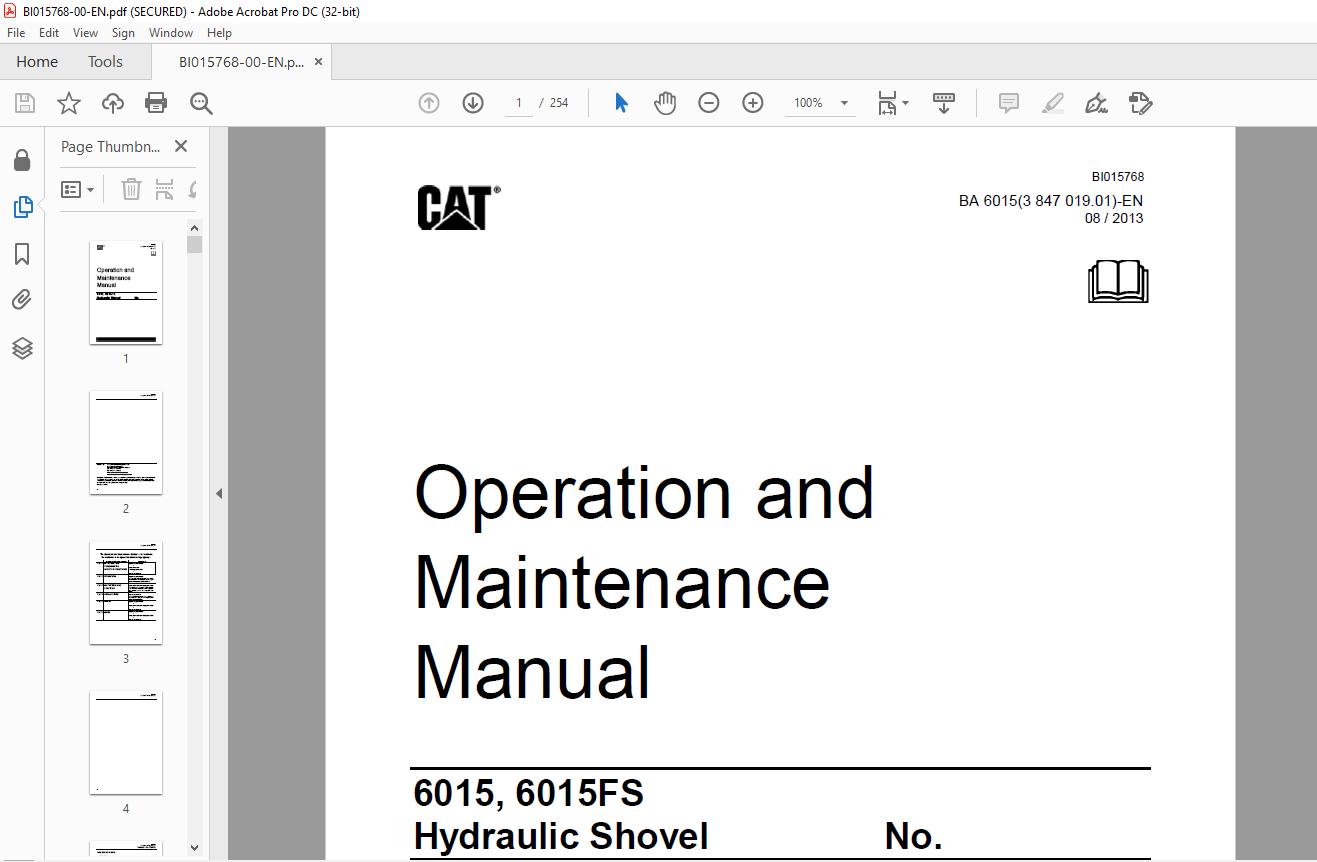Click the current page number field
The width and height of the screenshot is (1317, 862).
(519, 103)
